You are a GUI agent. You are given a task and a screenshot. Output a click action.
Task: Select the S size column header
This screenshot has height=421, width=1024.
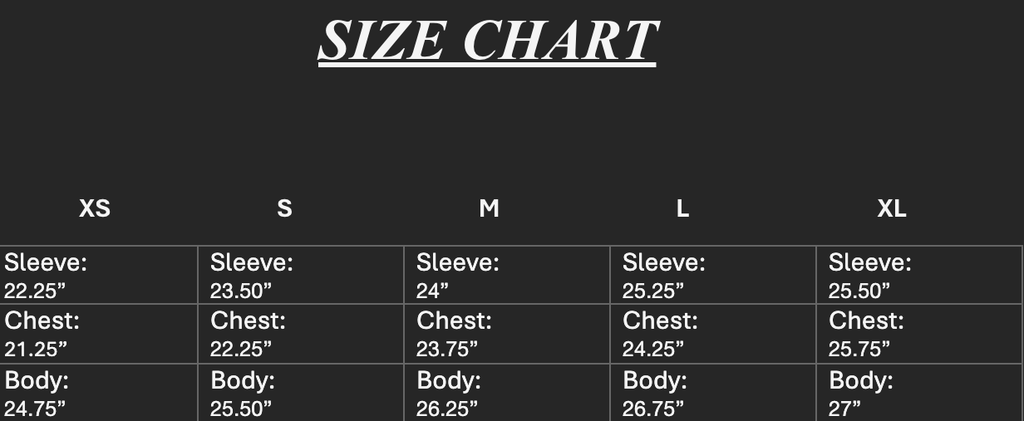285,209
